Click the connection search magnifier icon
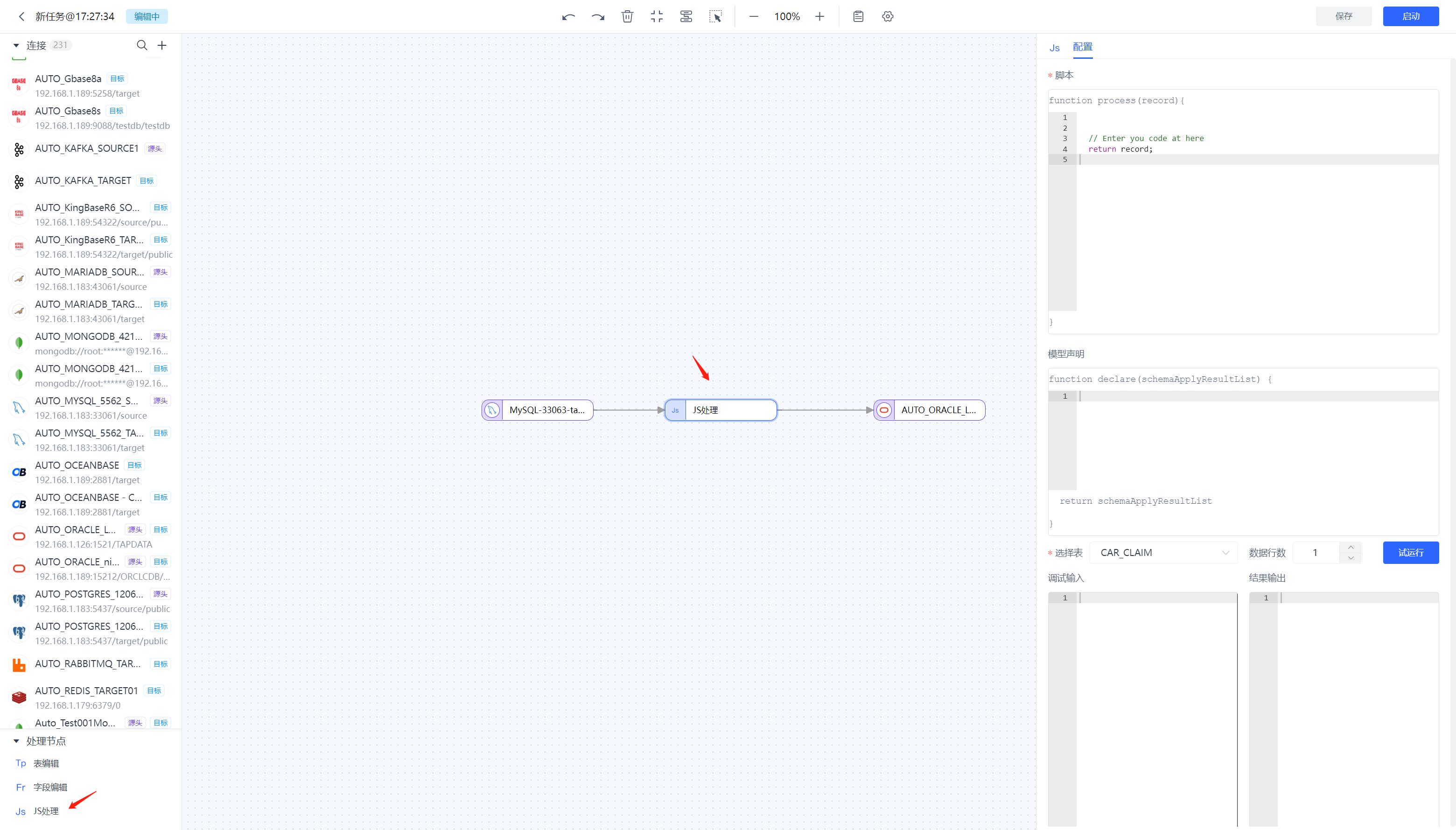 click(x=142, y=45)
